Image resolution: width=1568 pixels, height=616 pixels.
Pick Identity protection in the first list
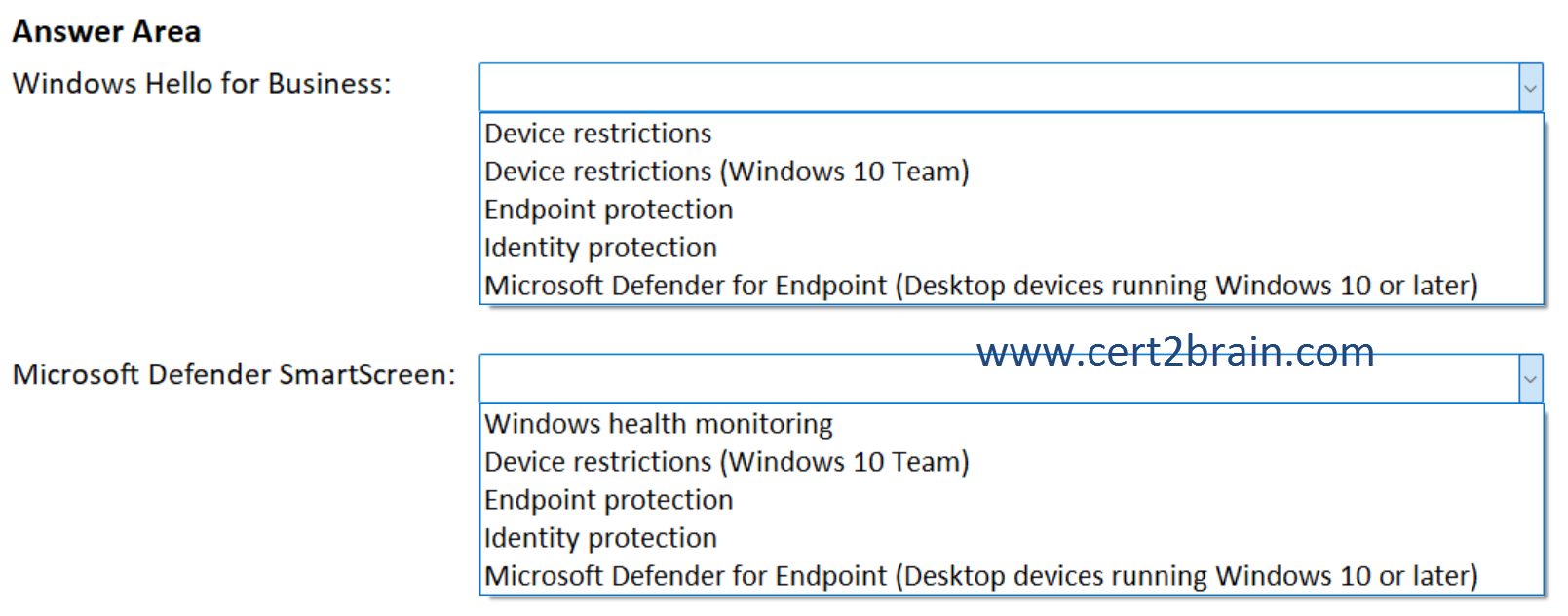pyautogui.click(x=600, y=247)
